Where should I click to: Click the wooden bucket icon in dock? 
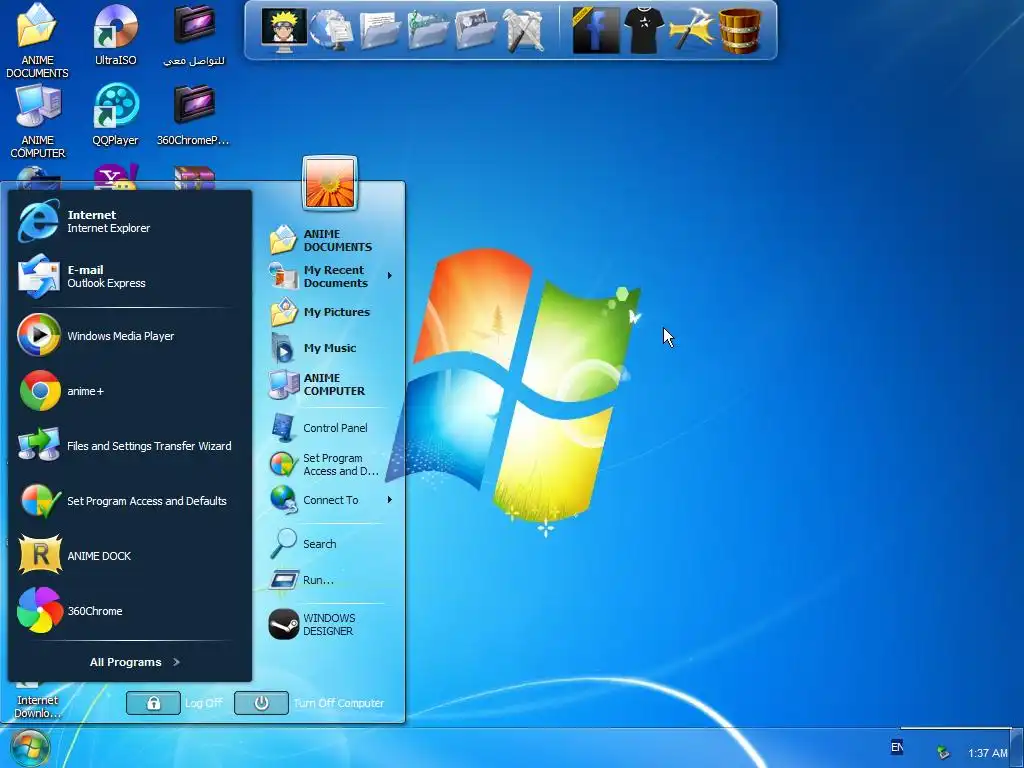click(739, 30)
